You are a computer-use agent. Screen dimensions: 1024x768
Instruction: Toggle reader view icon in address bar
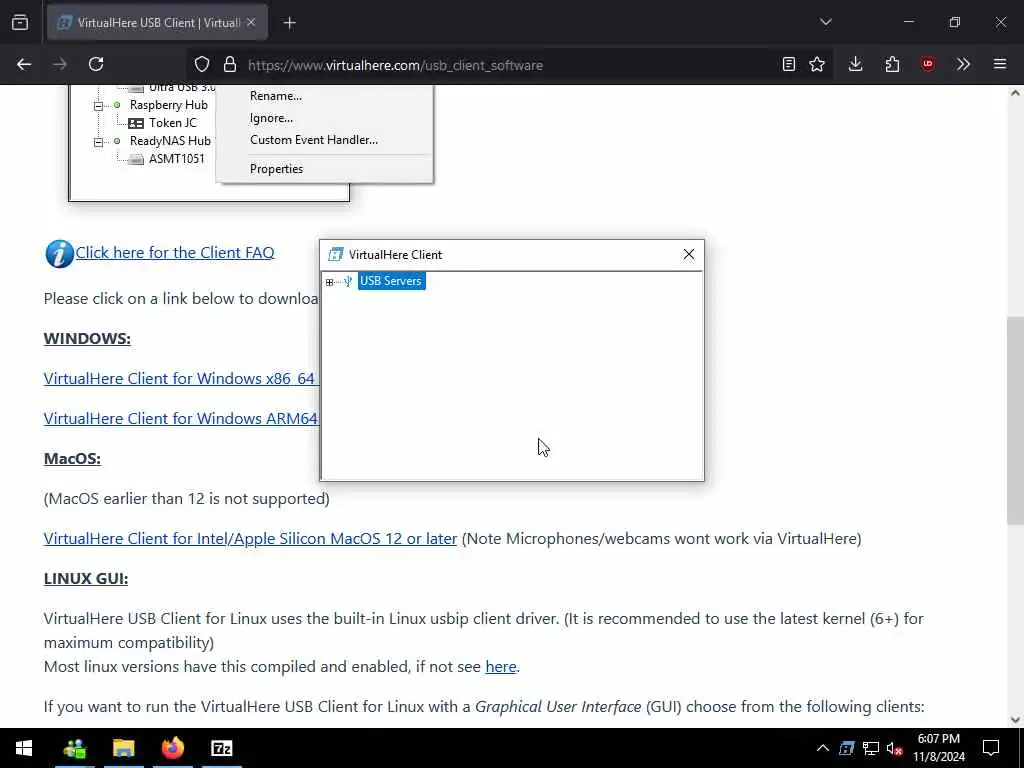[789, 65]
